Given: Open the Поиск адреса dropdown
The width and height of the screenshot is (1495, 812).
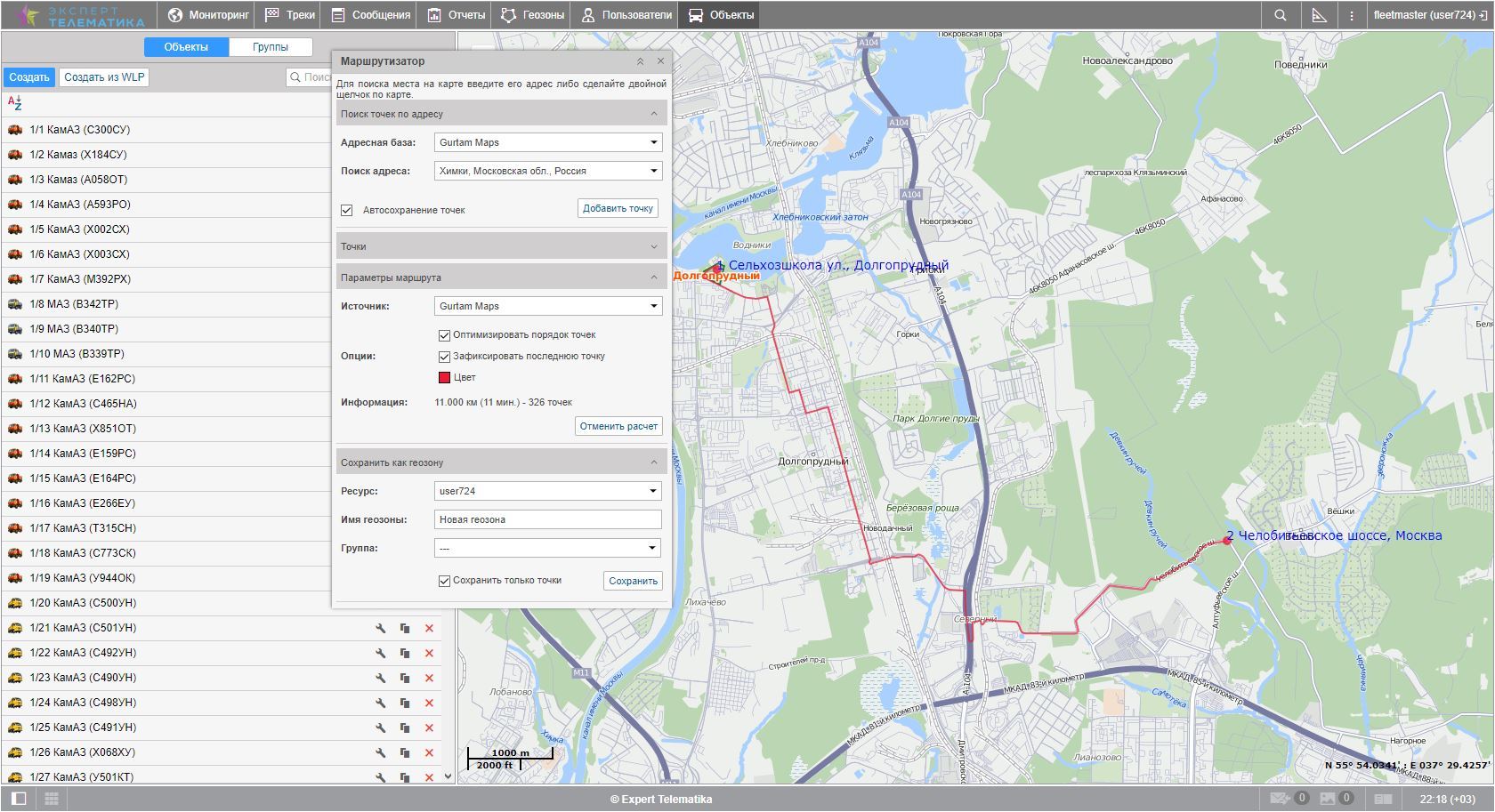Looking at the screenshot, I should (548, 171).
